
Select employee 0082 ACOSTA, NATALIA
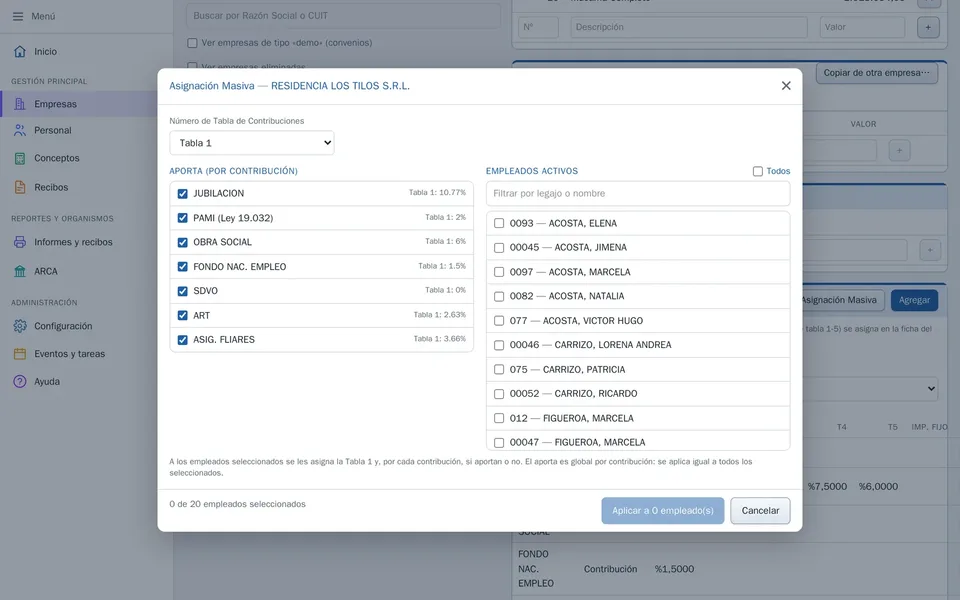[x=499, y=296]
